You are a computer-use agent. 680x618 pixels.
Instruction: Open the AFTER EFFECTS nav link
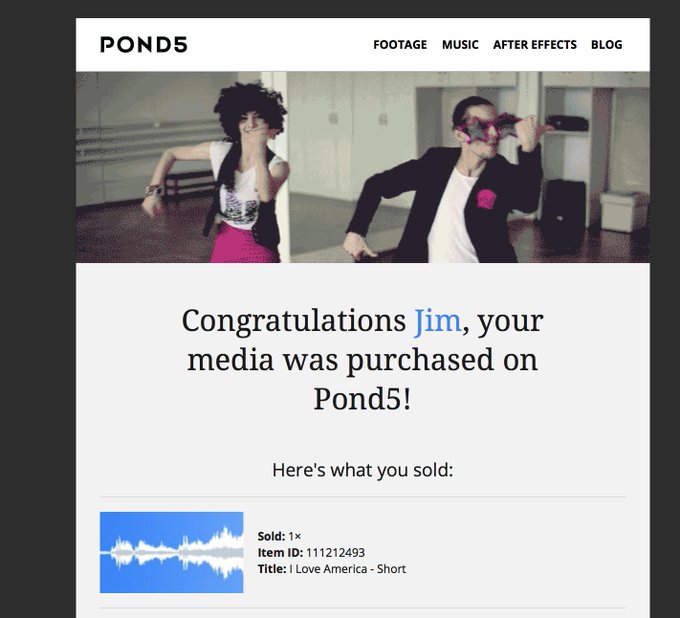pos(535,45)
